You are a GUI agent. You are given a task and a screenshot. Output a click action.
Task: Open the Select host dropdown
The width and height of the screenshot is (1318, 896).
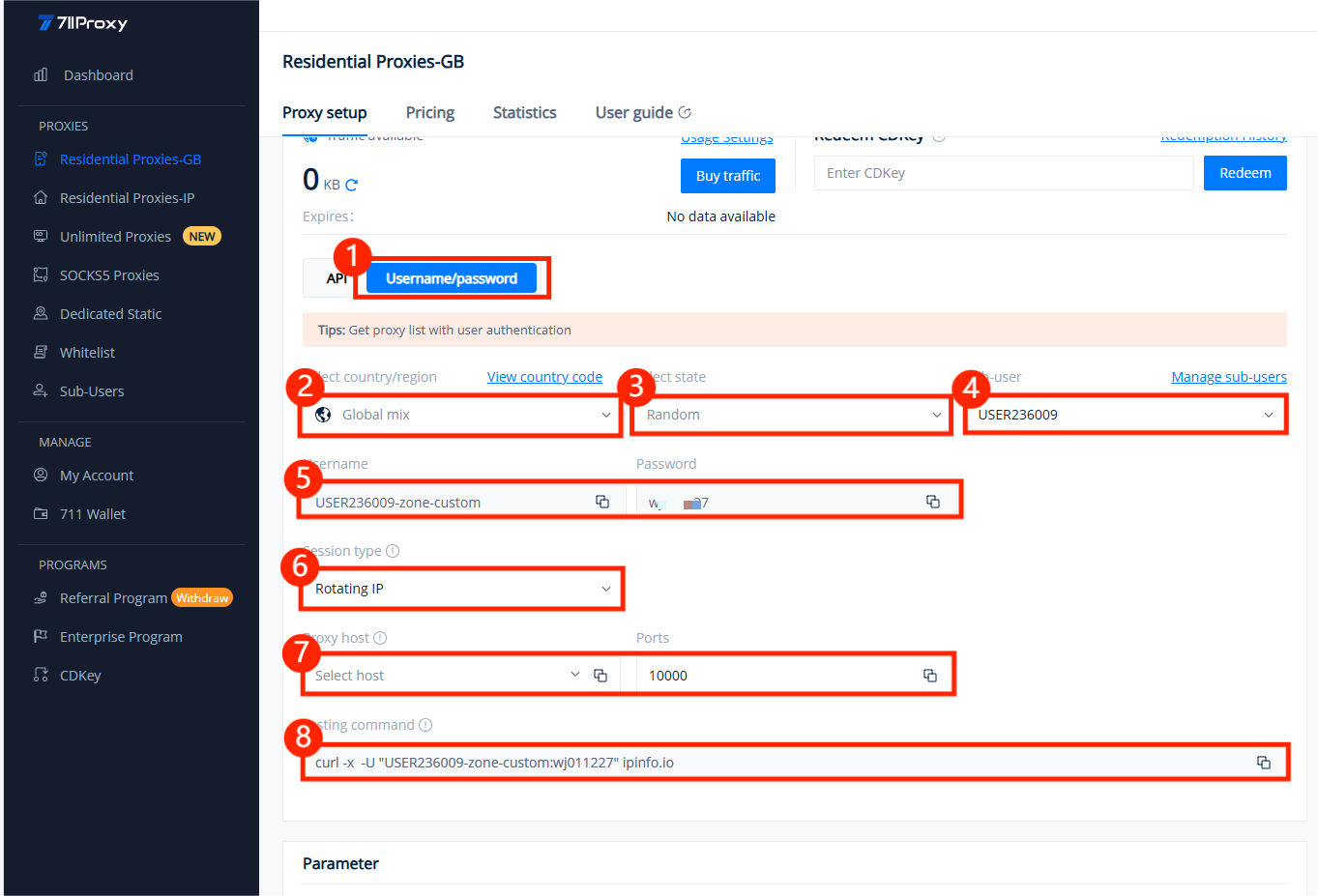pyautogui.click(x=446, y=676)
